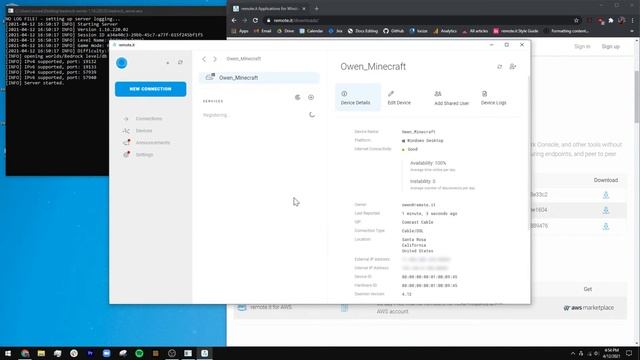This screenshot has width=640, height=360.
Task: Click refresh icon beside Owen_Minecraft title
Action: tap(500, 67)
